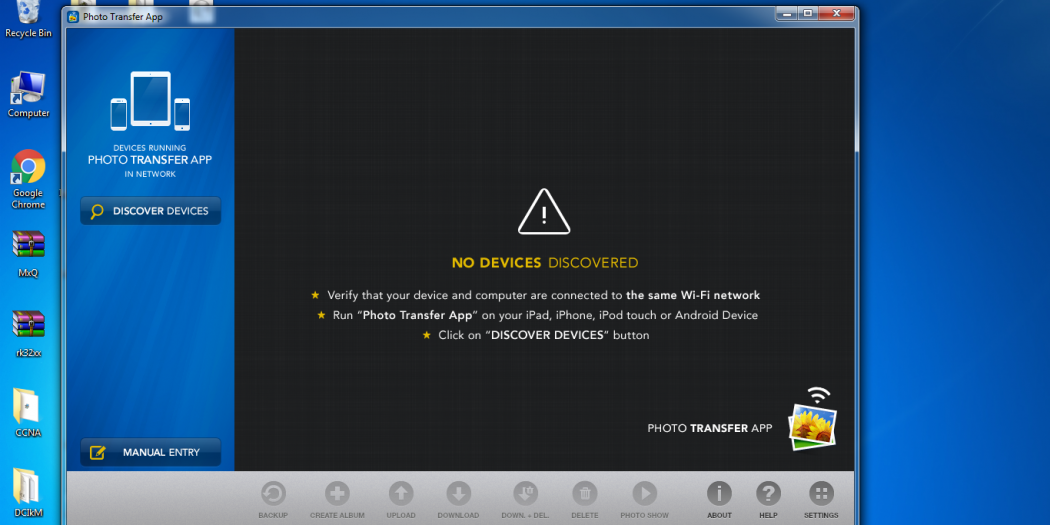Select the MxQ archive on the desktop
This screenshot has height=525, width=1050.
[x=28, y=254]
